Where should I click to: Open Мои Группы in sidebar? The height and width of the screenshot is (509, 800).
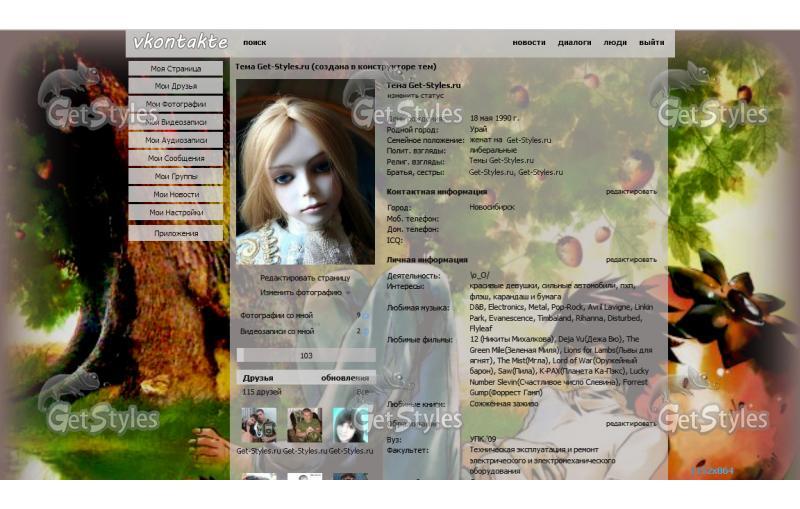(176, 176)
